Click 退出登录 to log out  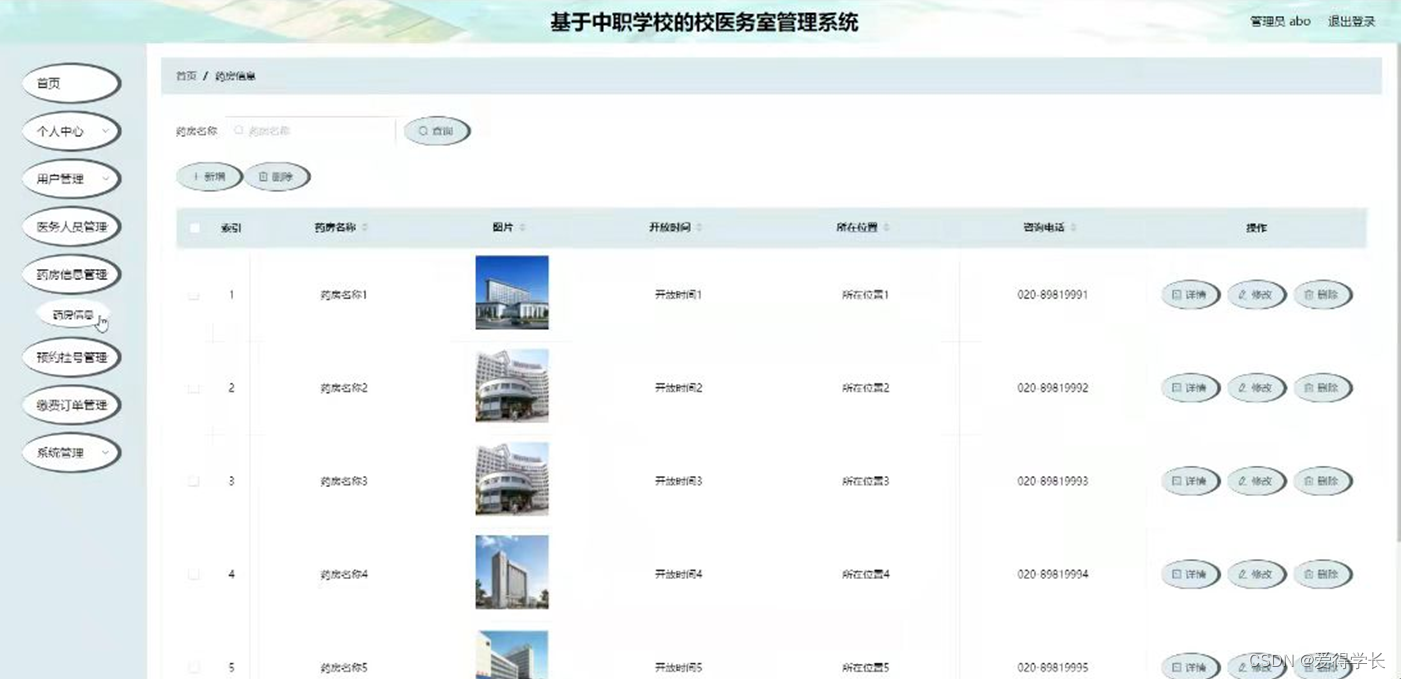point(1351,21)
